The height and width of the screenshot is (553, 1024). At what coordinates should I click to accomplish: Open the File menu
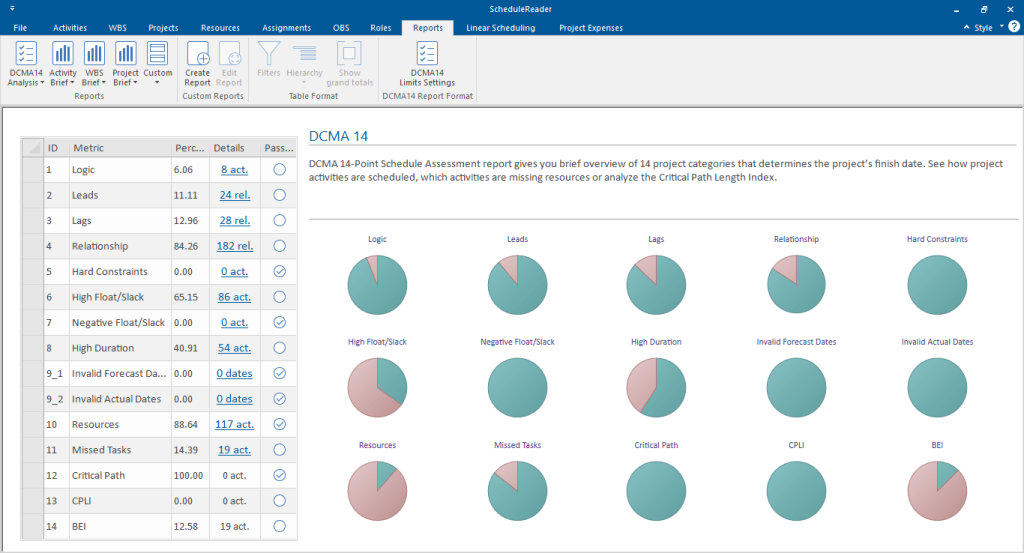pyautogui.click(x=21, y=28)
